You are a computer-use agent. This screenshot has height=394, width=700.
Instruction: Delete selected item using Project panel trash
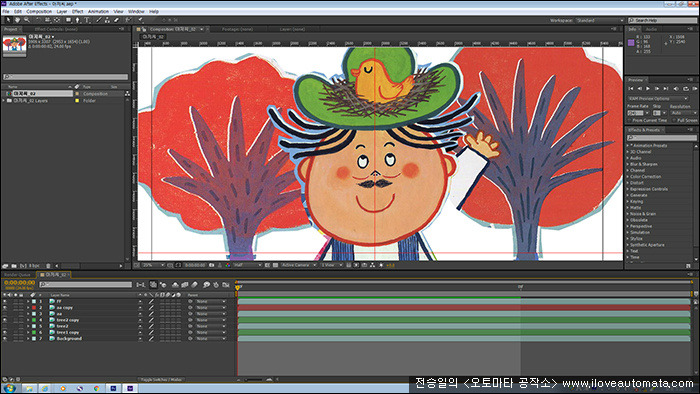(49, 265)
